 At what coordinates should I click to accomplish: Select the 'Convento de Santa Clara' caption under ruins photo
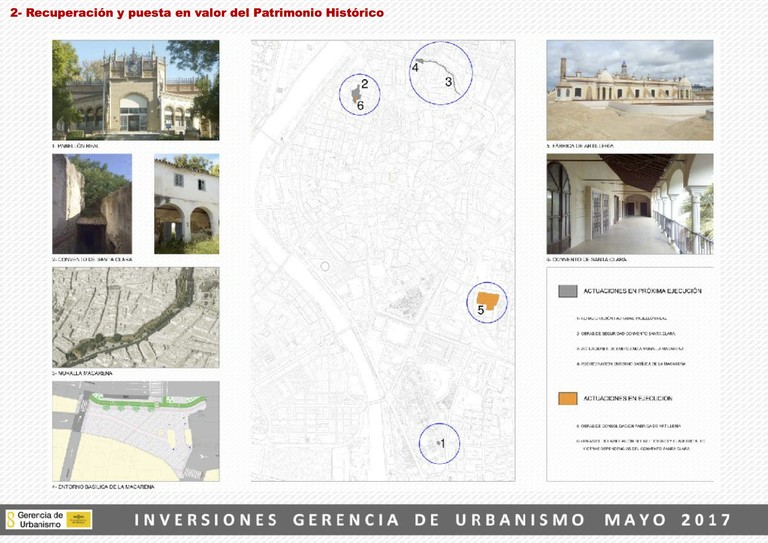92,260
